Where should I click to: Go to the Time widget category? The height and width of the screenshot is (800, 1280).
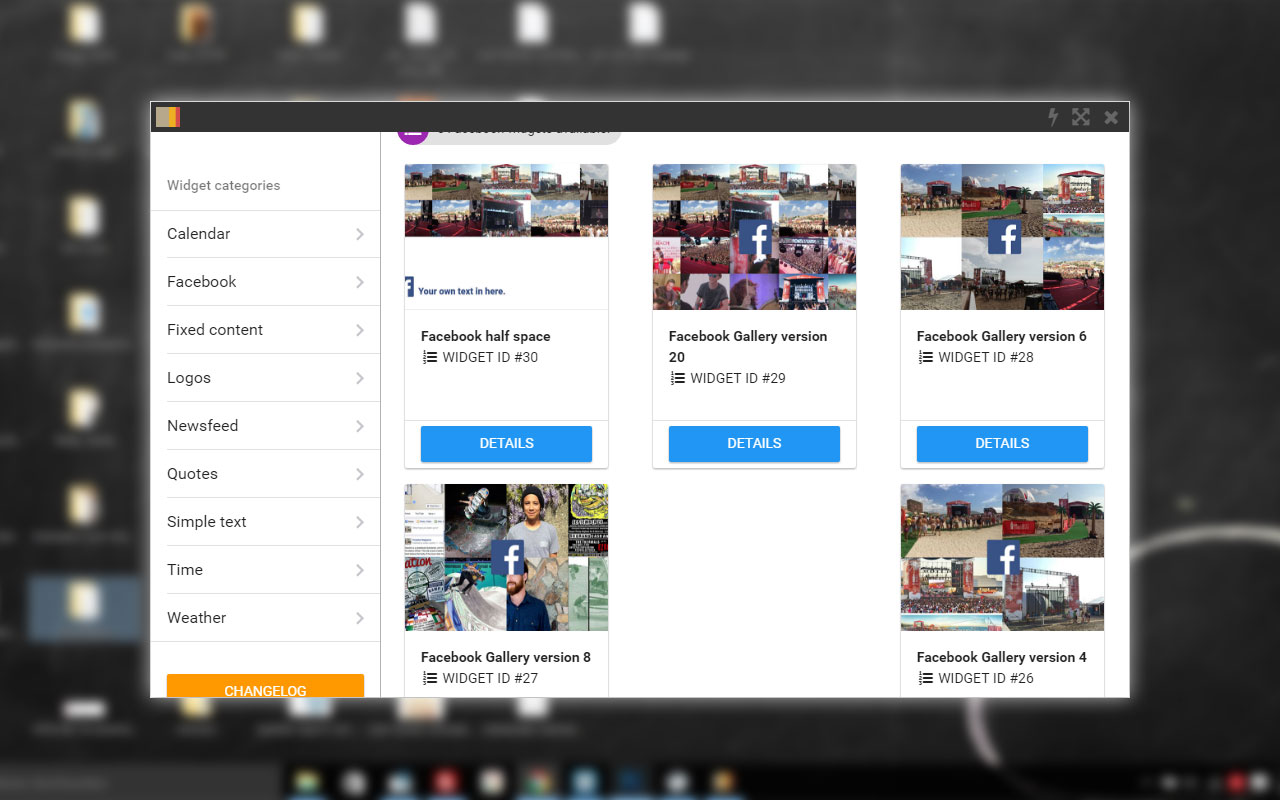[x=265, y=570]
